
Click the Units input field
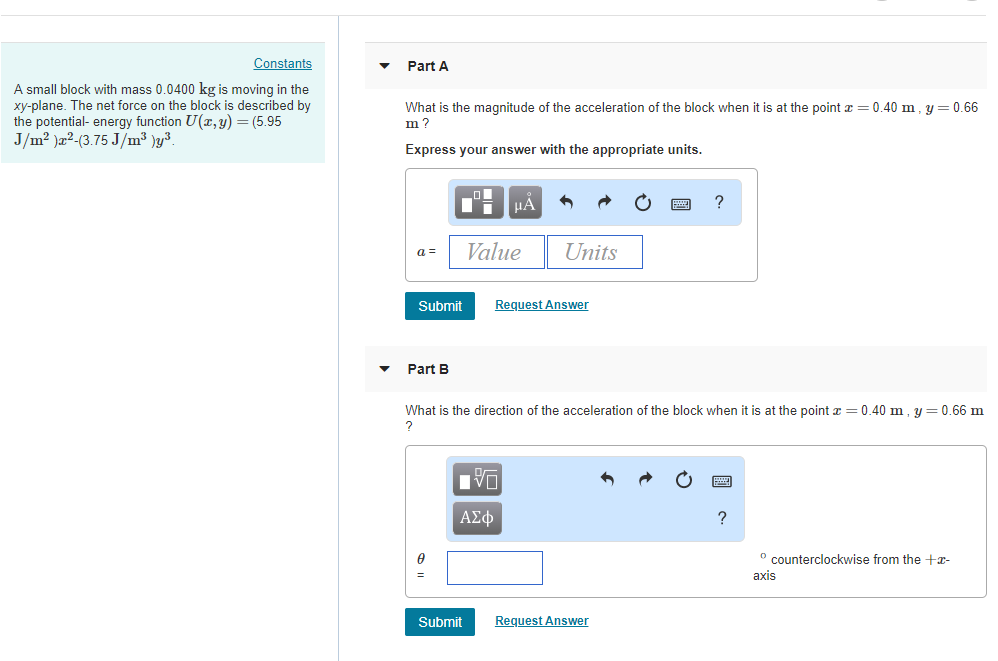[594, 252]
